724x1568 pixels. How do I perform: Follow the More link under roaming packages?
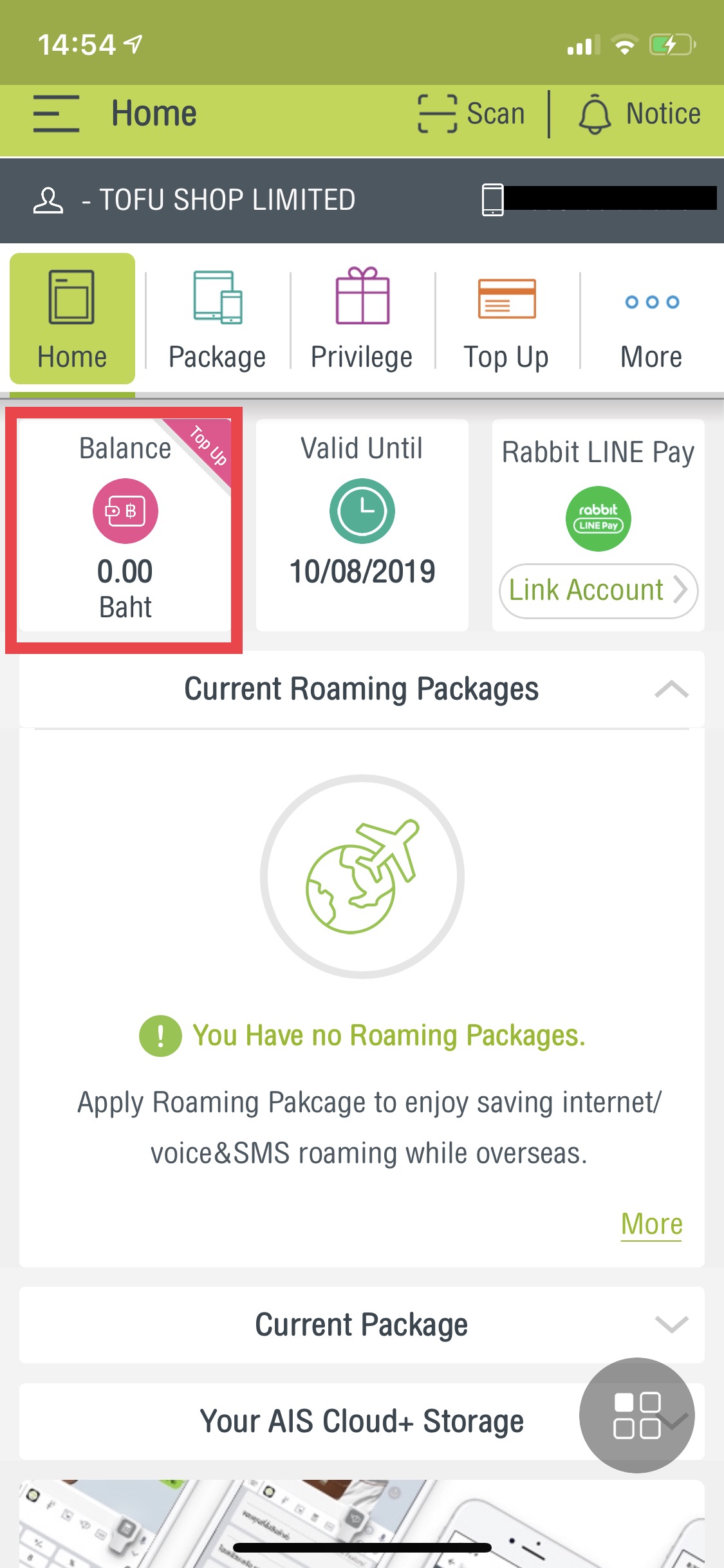(651, 1224)
